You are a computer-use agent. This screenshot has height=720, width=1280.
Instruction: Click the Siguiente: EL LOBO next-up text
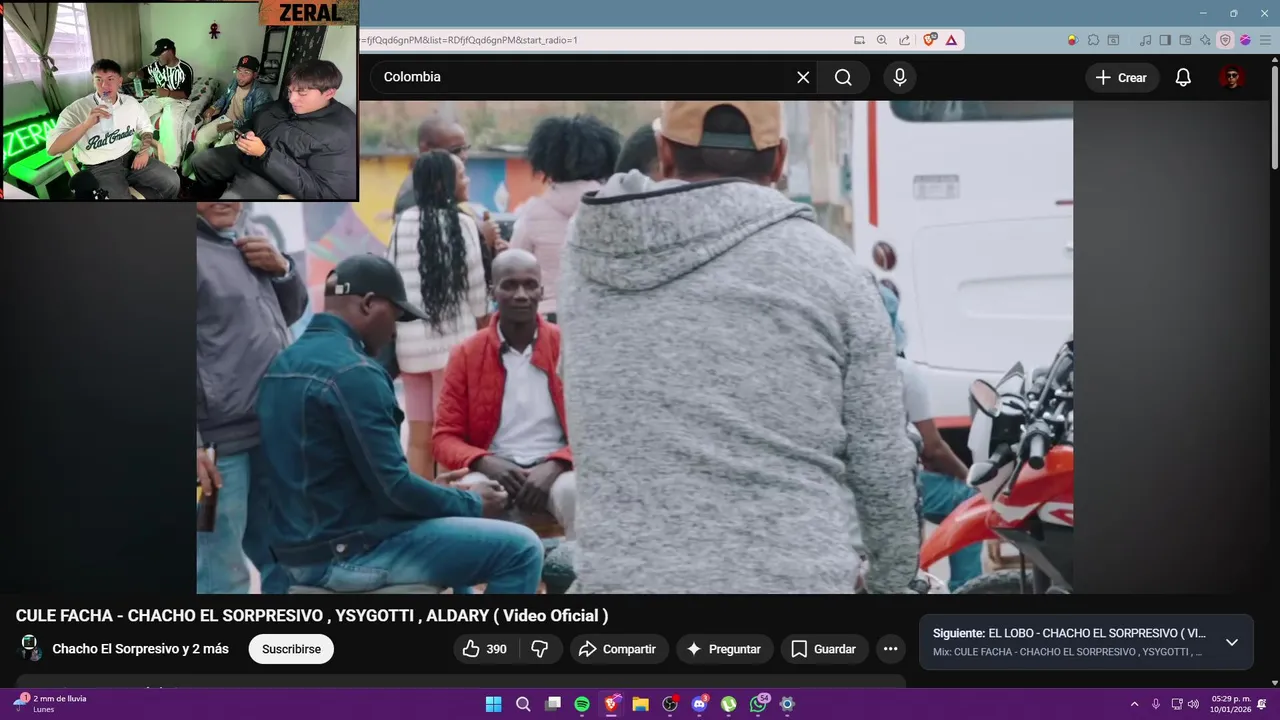[x=1069, y=633]
